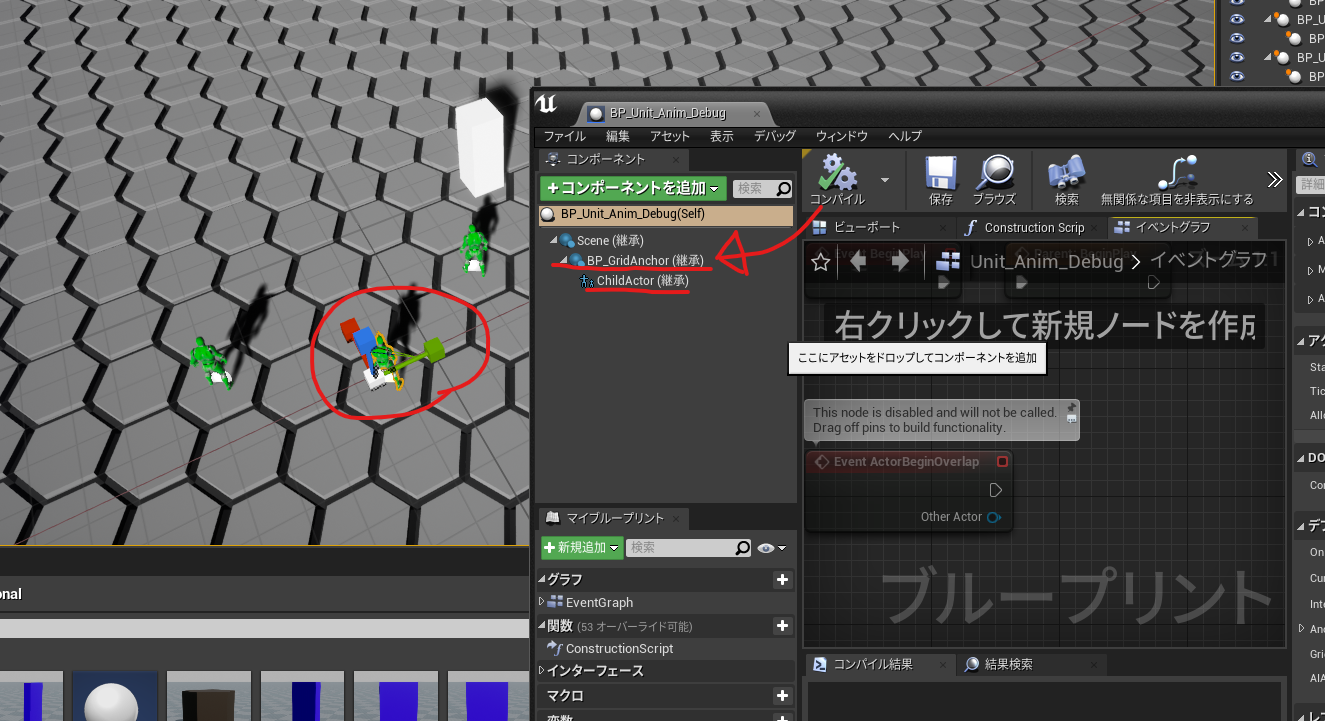Collapse the 関数 section

point(542,626)
